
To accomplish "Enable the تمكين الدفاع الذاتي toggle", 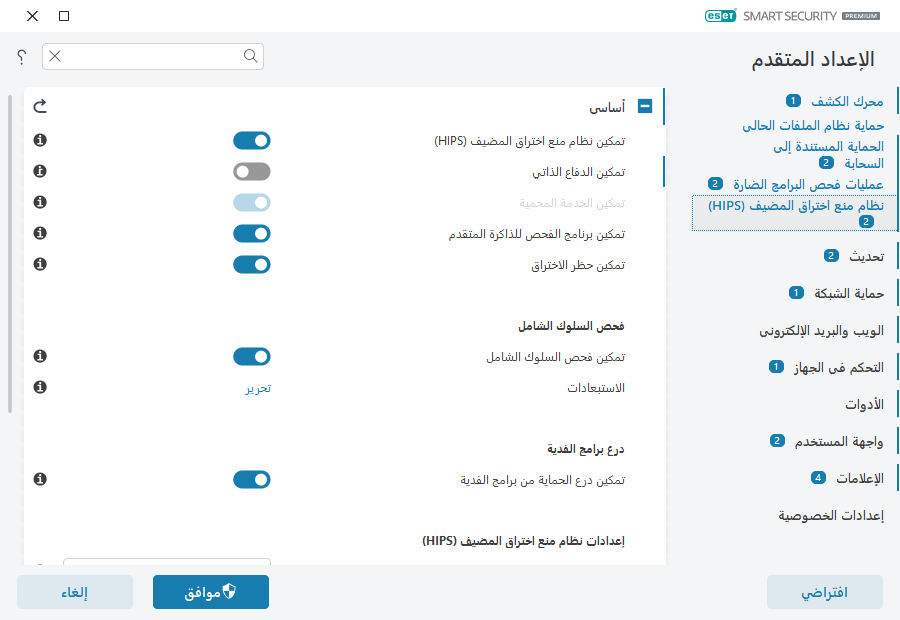I will click(x=252, y=172).
